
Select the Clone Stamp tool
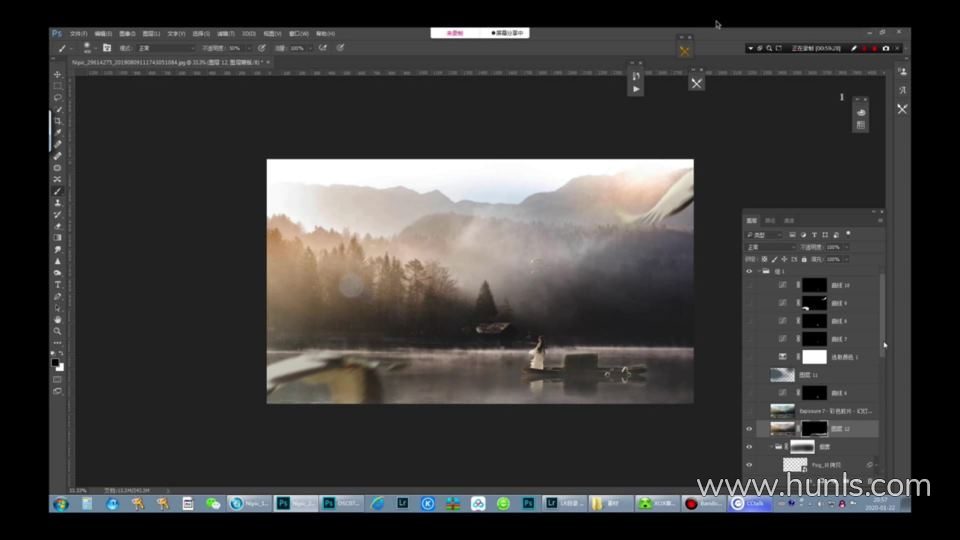click(57, 202)
